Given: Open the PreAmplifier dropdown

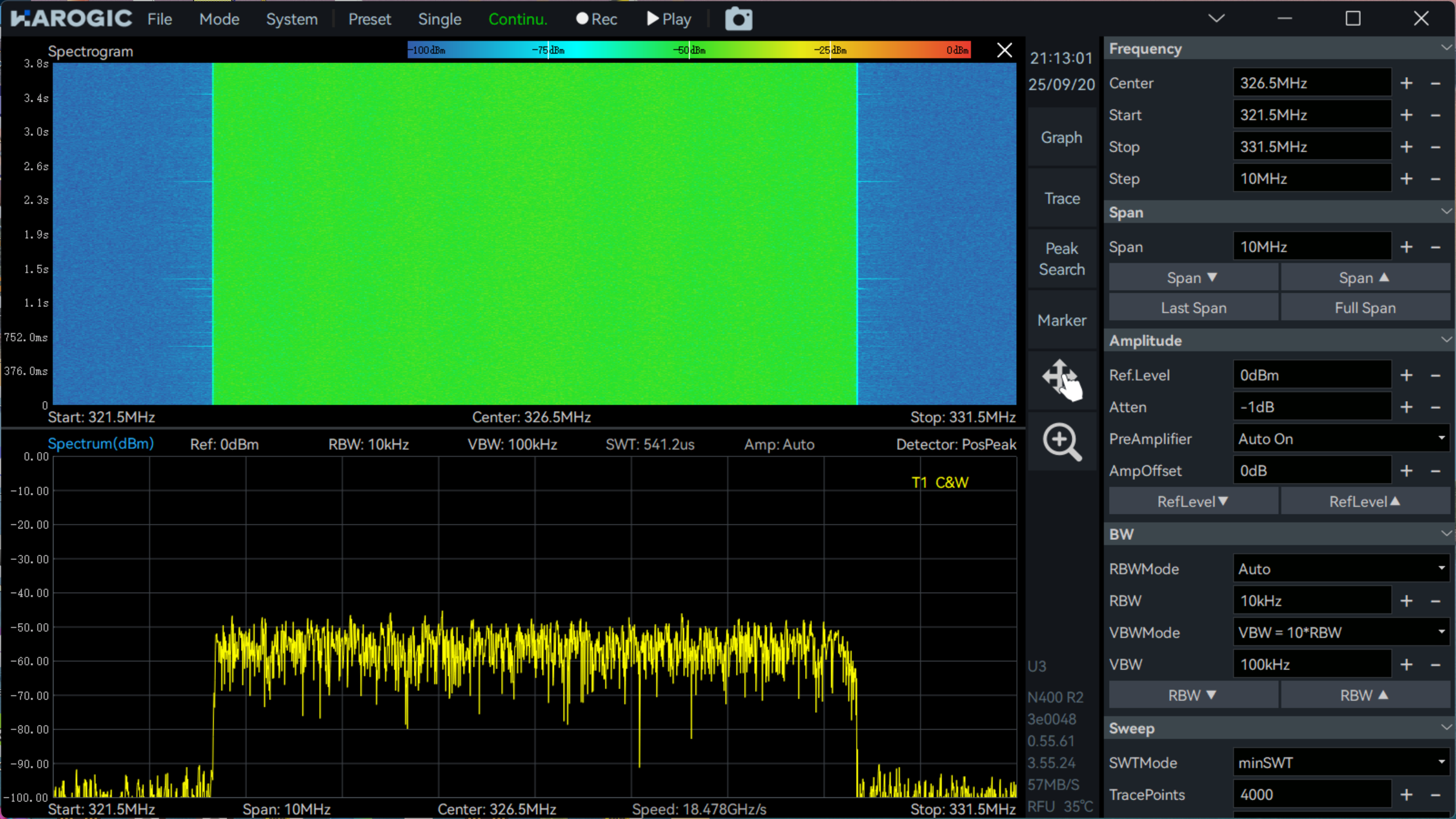Looking at the screenshot, I should click(x=1341, y=439).
